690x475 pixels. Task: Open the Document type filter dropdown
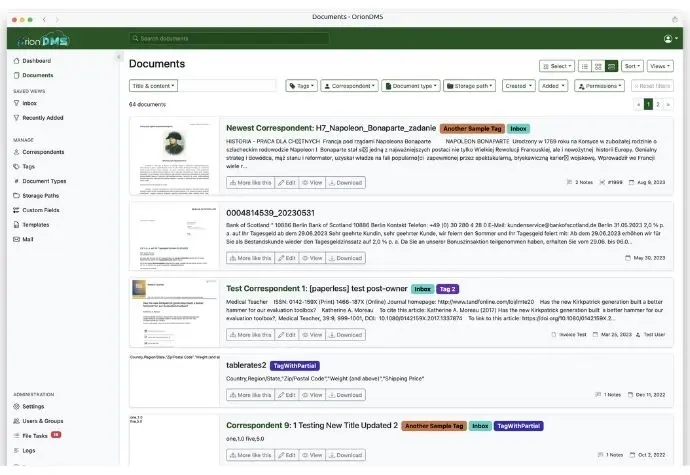(x=411, y=86)
